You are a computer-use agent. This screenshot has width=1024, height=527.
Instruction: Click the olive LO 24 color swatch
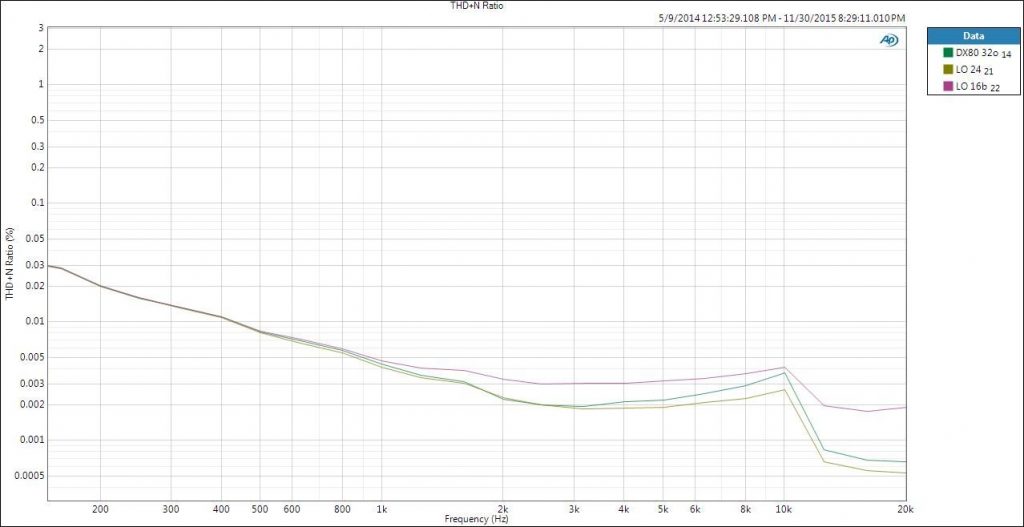coord(948,69)
